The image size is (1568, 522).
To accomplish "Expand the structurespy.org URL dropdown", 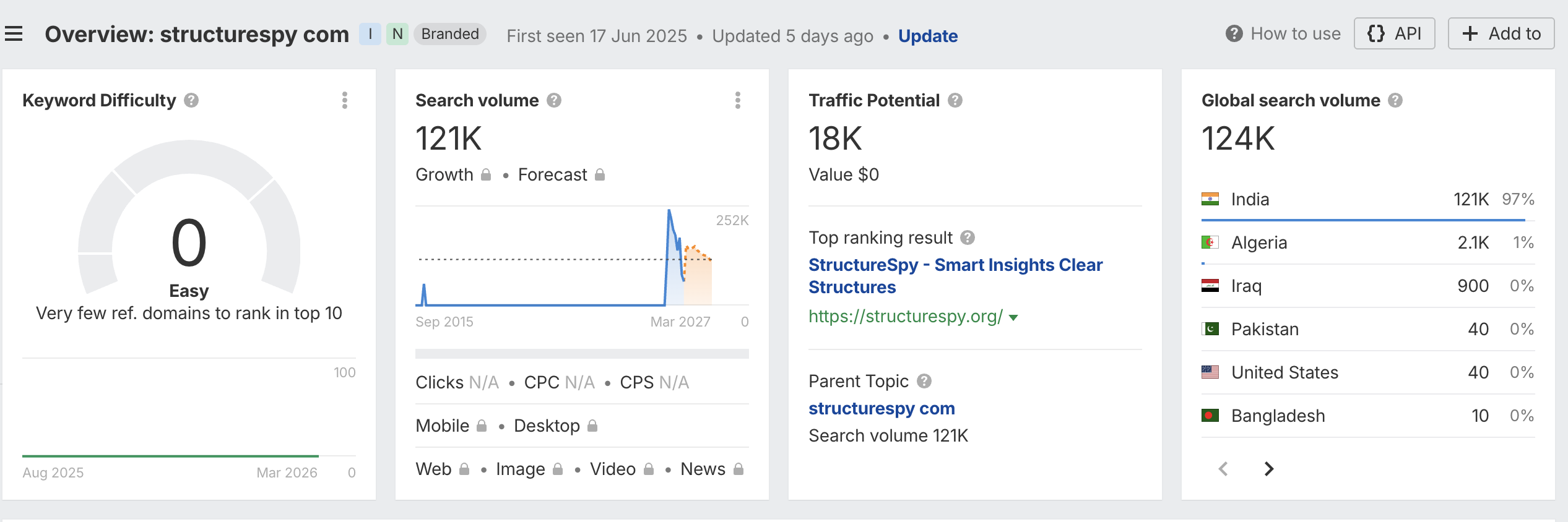I will pyautogui.click(x=1013, y=317).
